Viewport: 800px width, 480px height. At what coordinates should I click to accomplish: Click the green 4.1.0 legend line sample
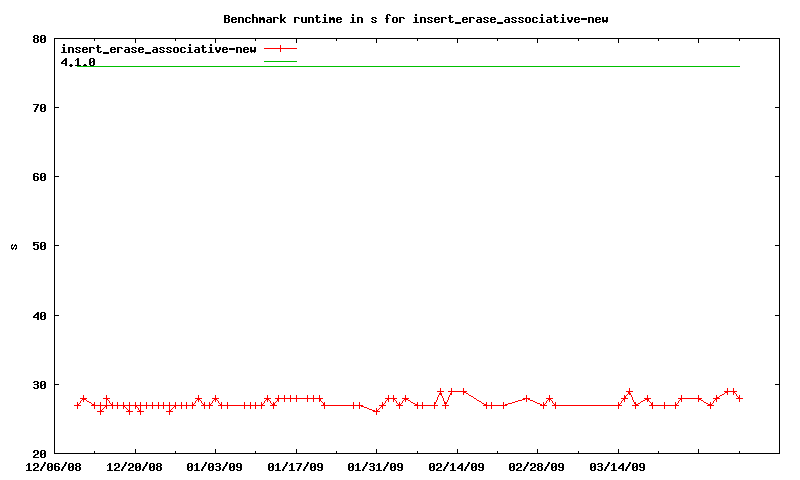coord(281,62)
